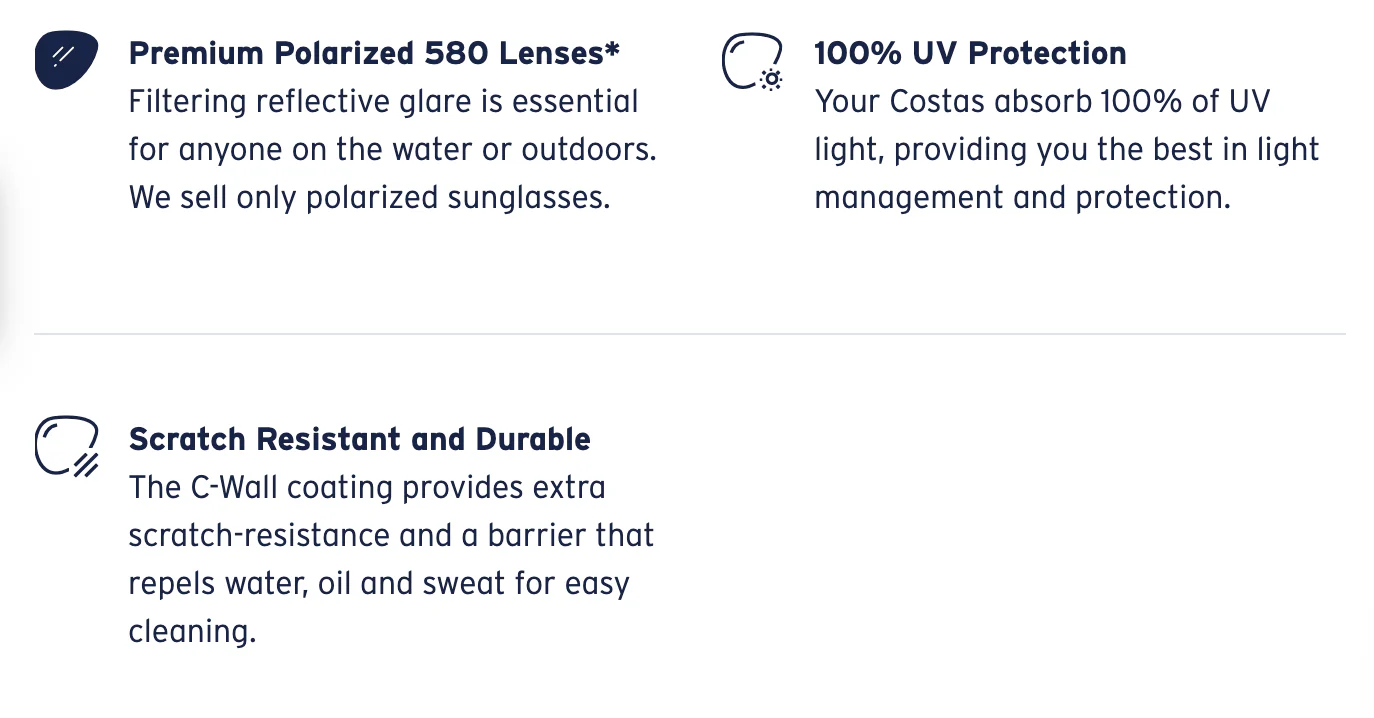The height and width of the screenshot is (718, 1374).
Task: Select the "100% UV Protection" heading
Action: click(x=970, y=53)
